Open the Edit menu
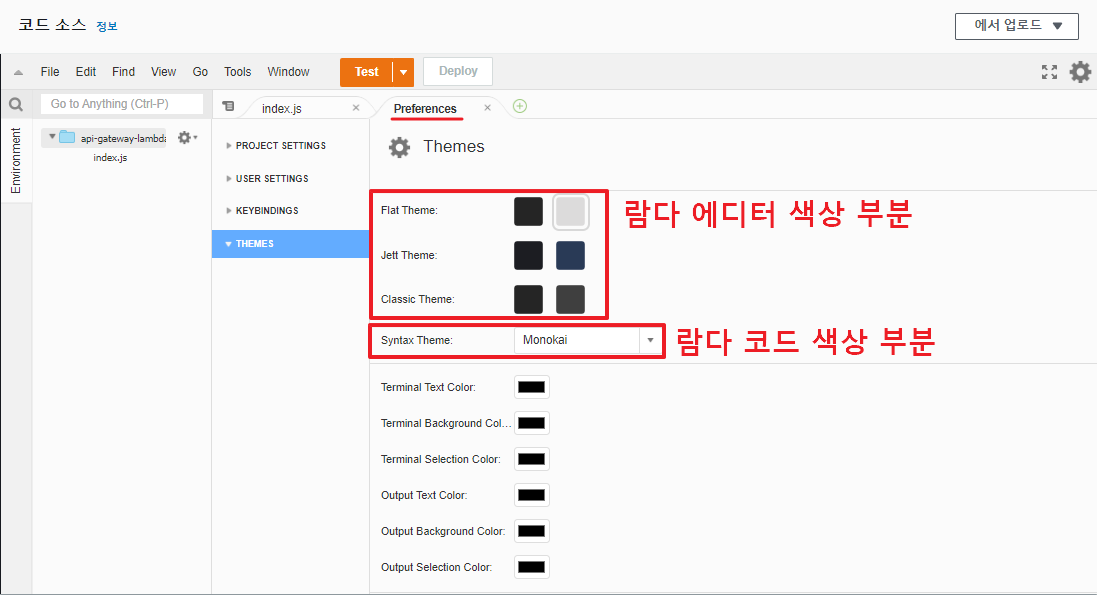The image size is (1097, 595). coord(86,72)
